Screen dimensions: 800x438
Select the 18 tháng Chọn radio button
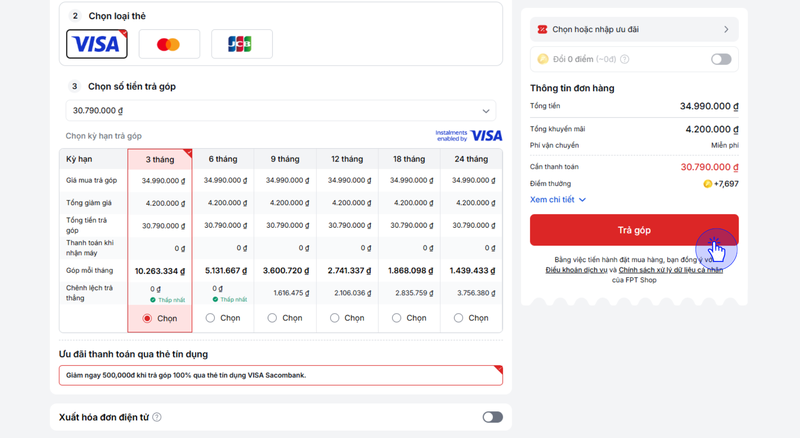click(x=396, y=318)
